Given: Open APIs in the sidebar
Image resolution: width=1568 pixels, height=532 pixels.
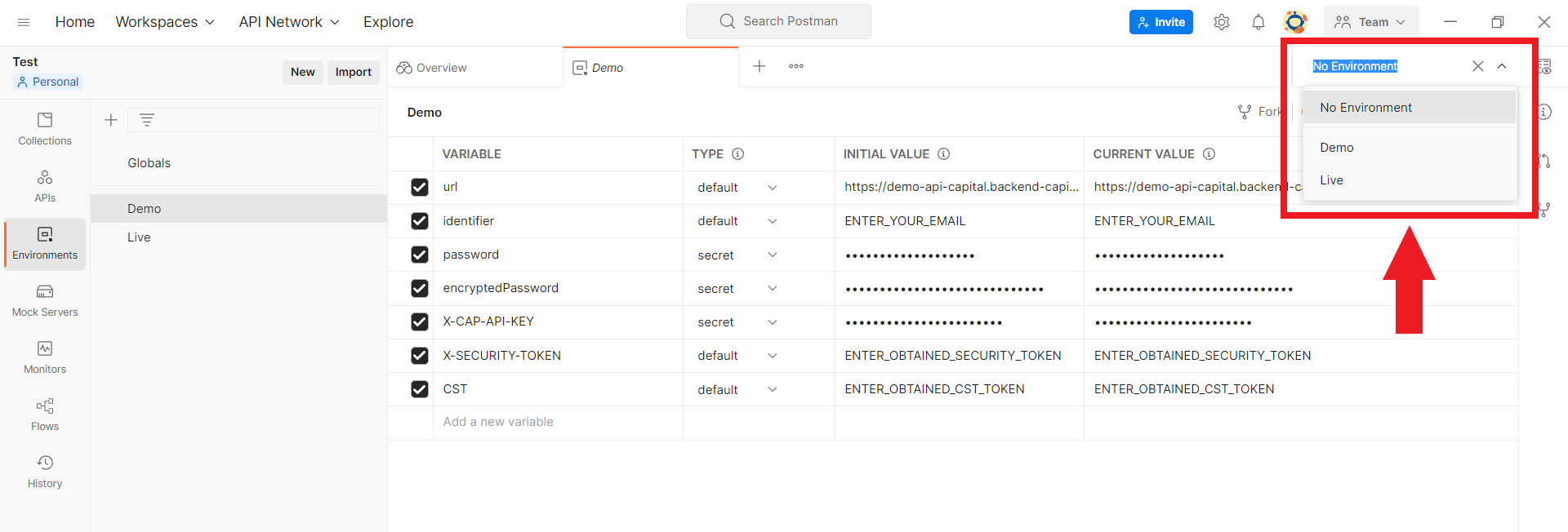Looking at the screenshot, I should pos(45,187).
